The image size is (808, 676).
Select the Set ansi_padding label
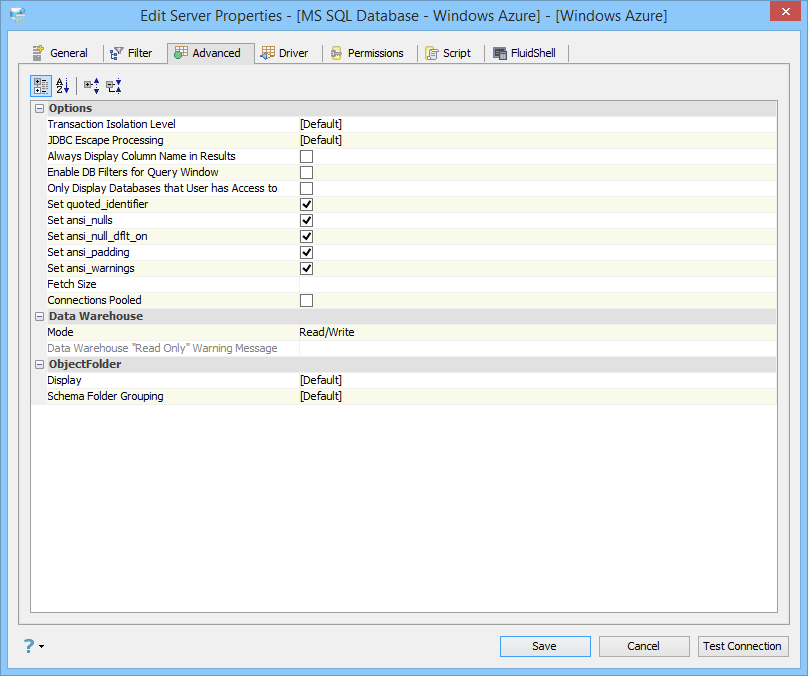(88, 252)
